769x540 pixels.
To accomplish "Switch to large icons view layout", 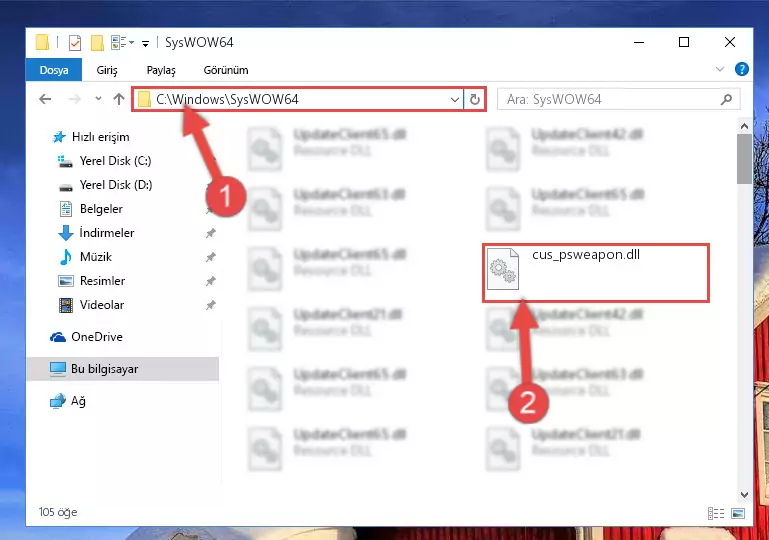I will [x=738, y=513].
